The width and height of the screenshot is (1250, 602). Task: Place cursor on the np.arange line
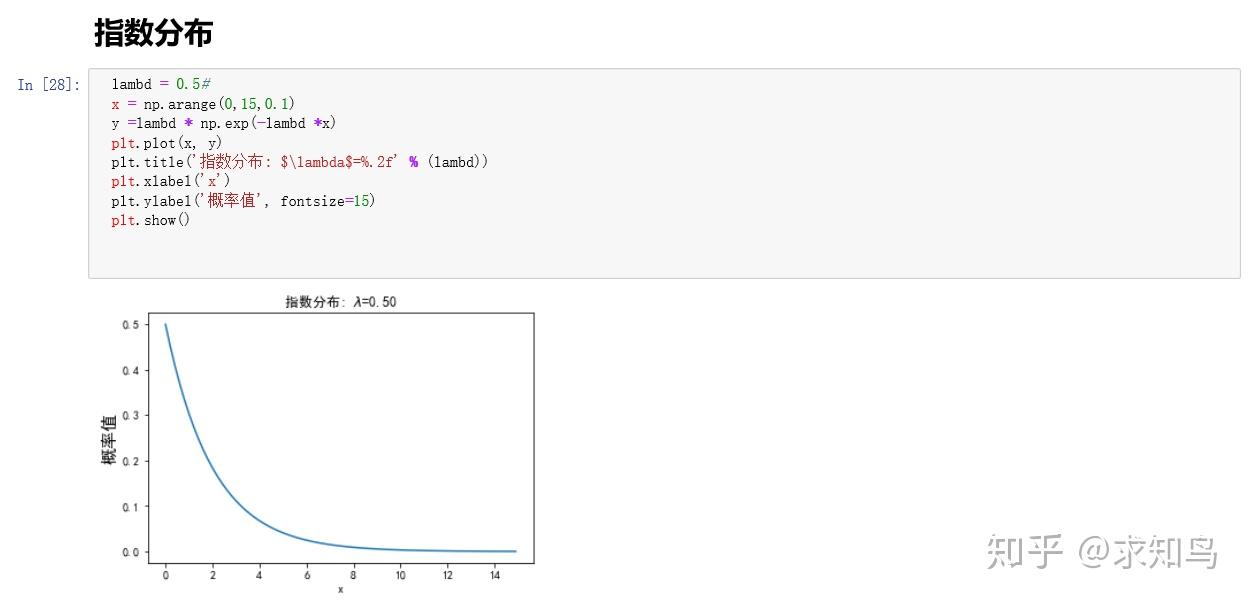click(x=203, y=104)
